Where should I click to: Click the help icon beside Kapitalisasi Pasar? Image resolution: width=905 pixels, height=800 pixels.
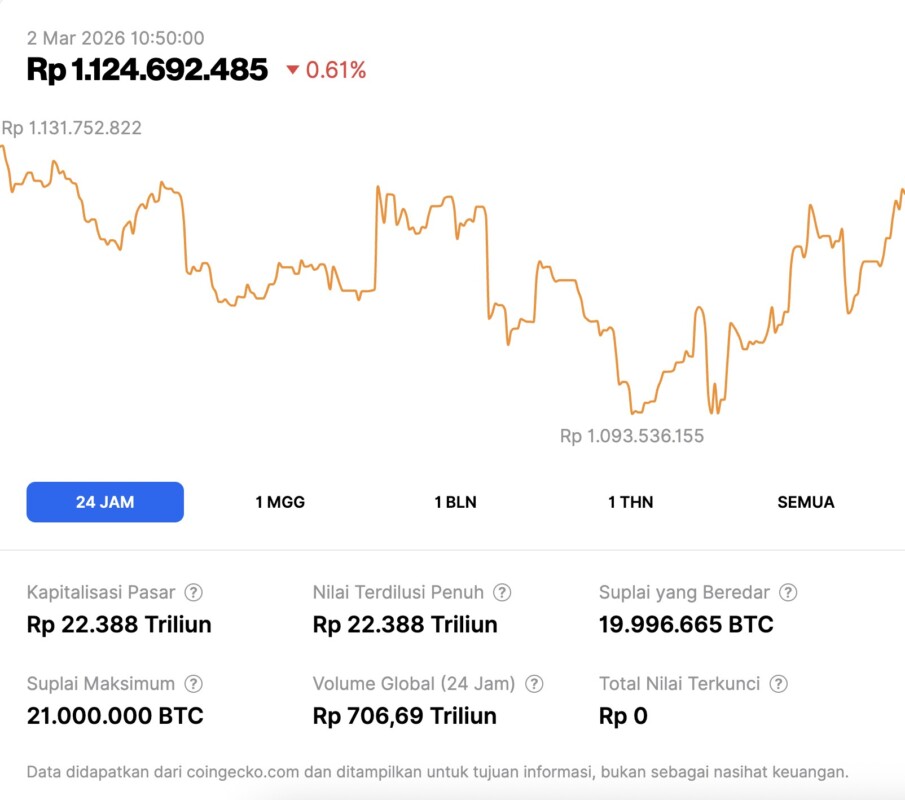tap(194, 592)
